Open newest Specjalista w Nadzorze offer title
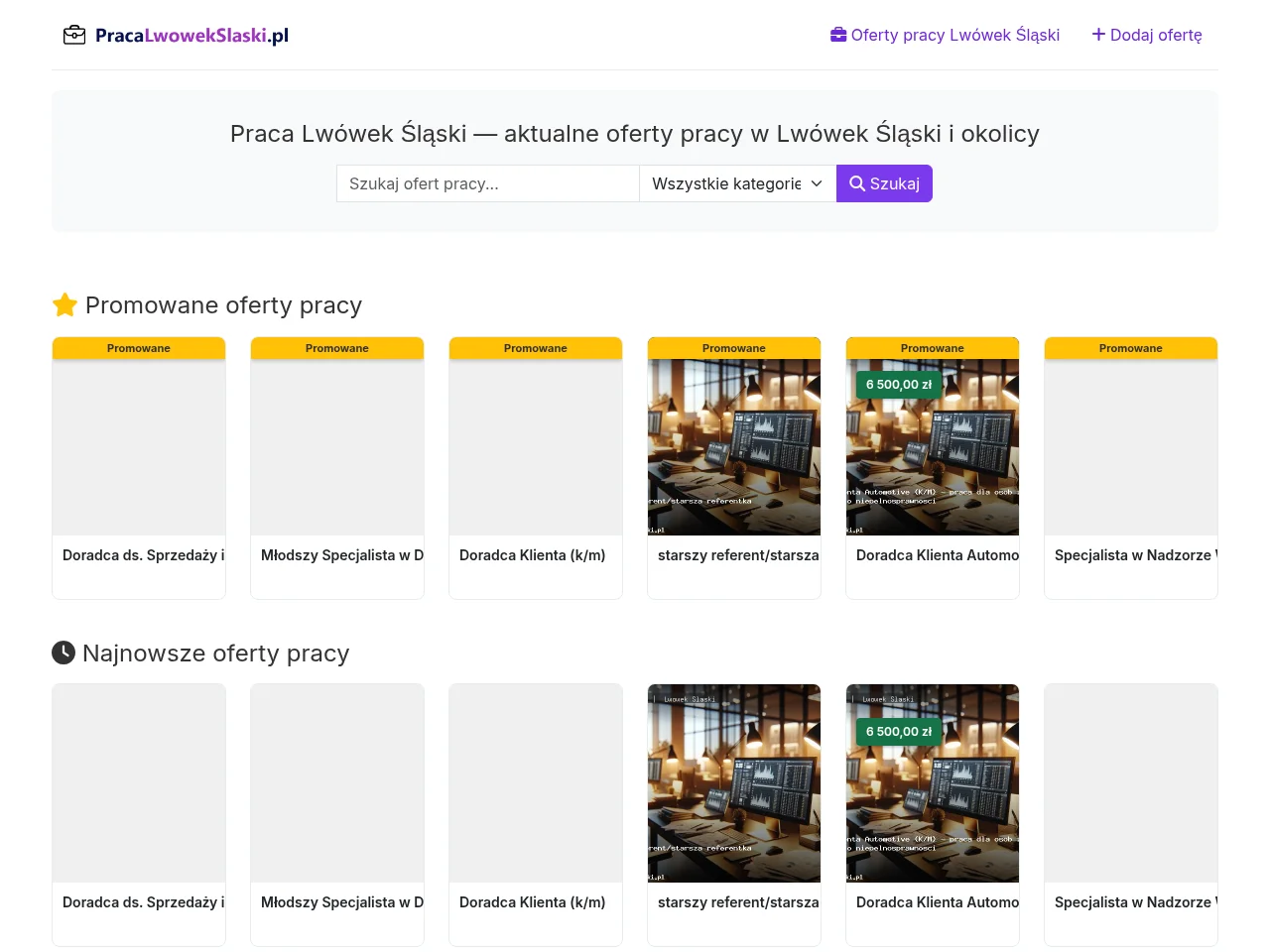This screenshot has width=1270, height=952. 1136,902
